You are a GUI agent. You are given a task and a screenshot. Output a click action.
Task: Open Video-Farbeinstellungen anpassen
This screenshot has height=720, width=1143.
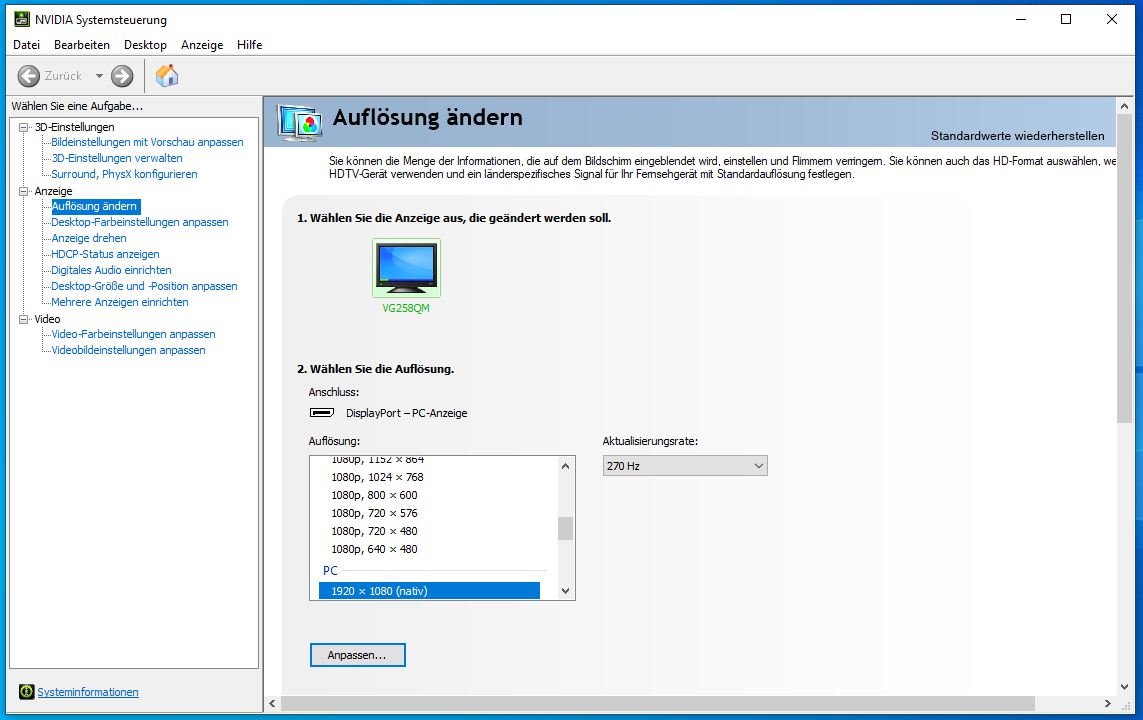(133, 334)
